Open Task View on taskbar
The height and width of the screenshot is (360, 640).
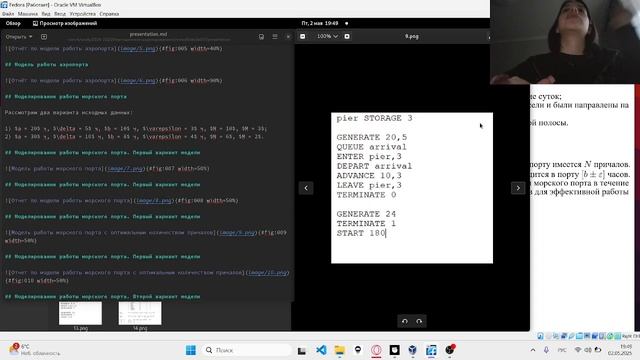click(x=302, y=350)
